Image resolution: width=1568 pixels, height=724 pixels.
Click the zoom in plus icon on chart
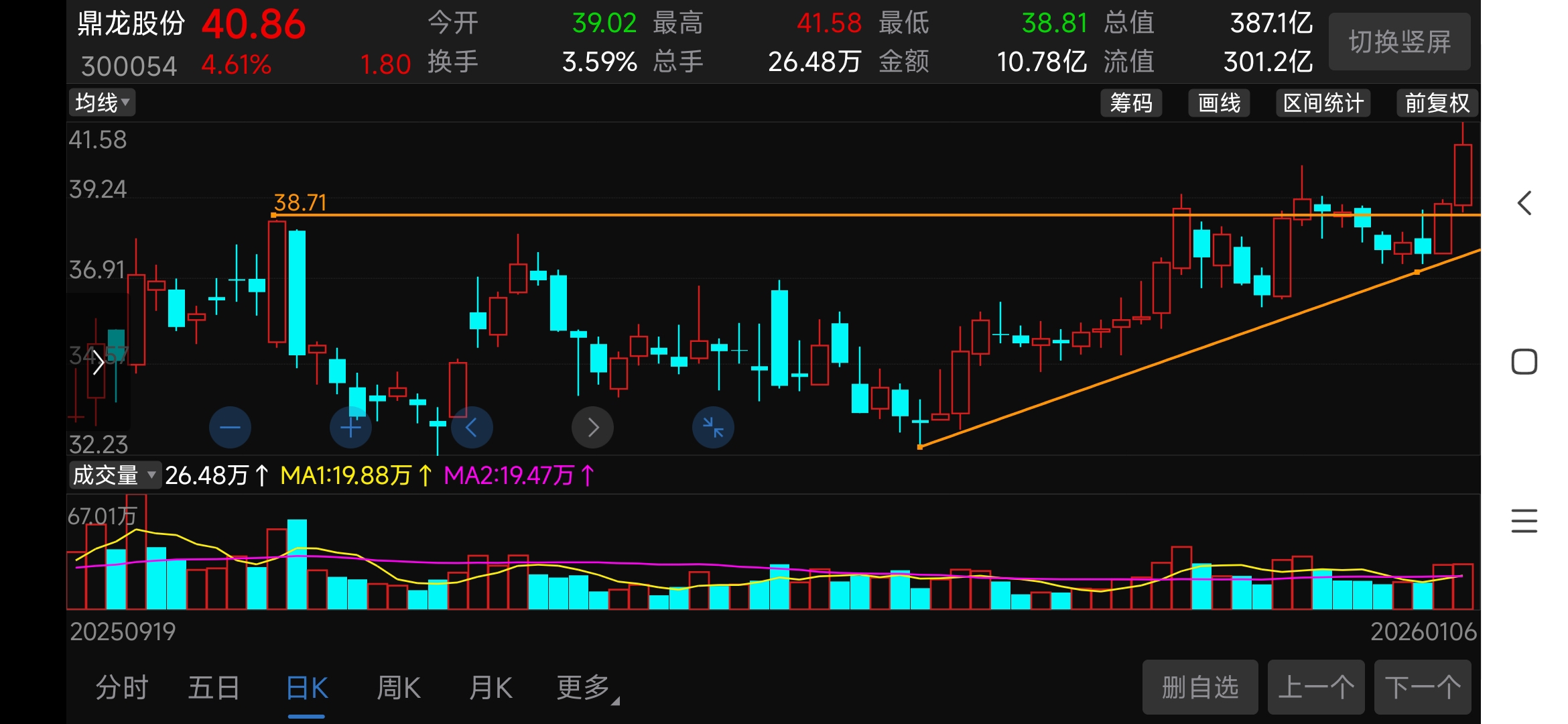click(x=350, y=427)
